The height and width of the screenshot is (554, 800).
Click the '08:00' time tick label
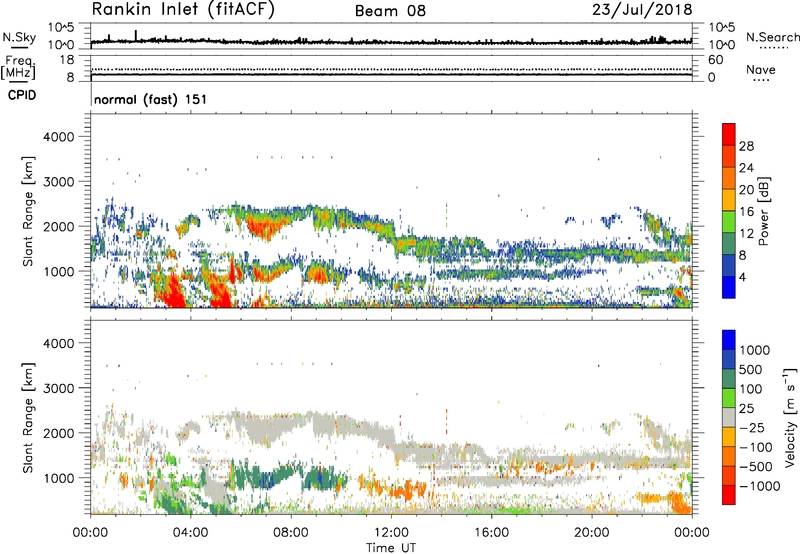291,533
